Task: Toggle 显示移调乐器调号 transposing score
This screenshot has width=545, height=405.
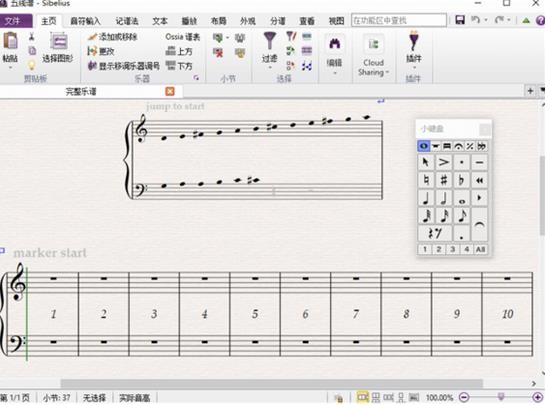Action: [123, 65]
